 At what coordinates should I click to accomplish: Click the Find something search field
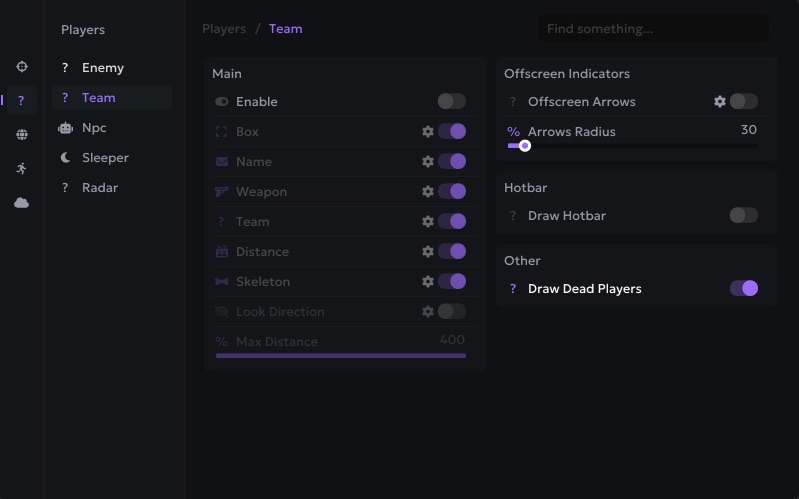point(654,29)
